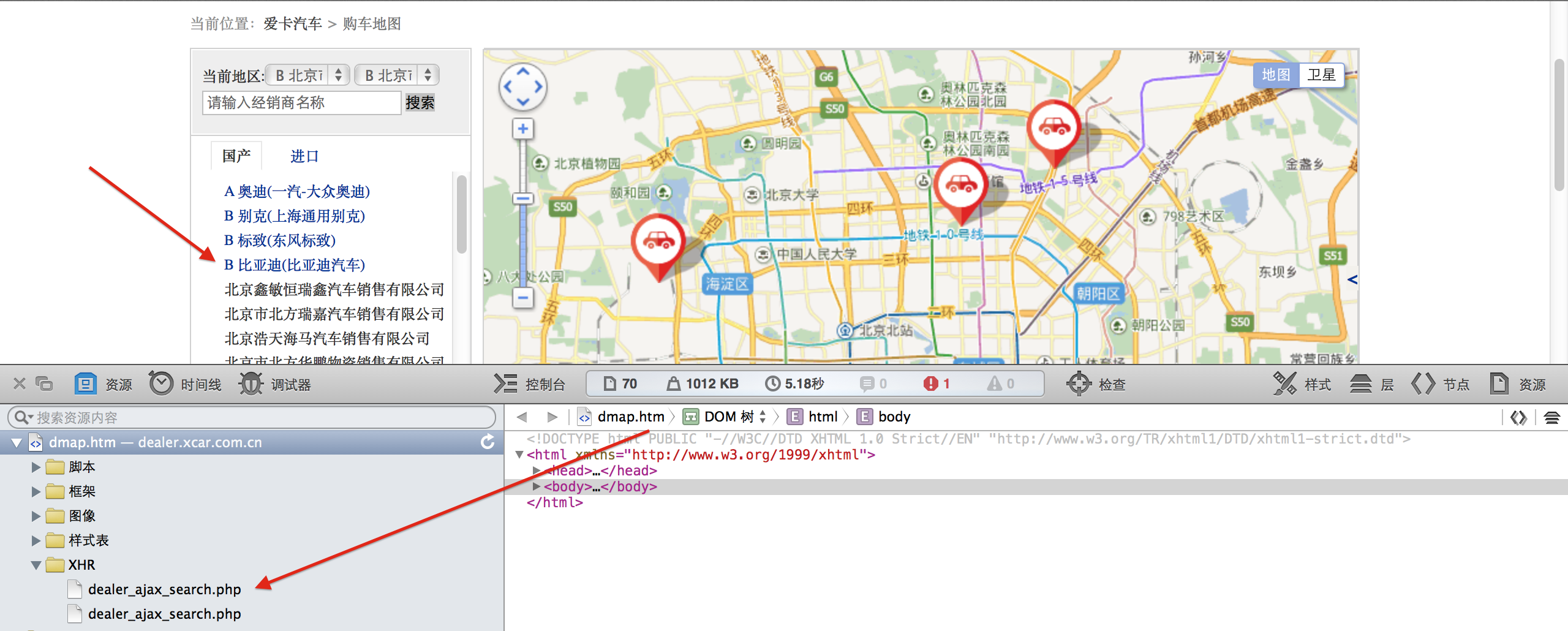Select body in the breadcrumb path
1568x631 pixels.
pyautogui.click(x=884, y=417)
